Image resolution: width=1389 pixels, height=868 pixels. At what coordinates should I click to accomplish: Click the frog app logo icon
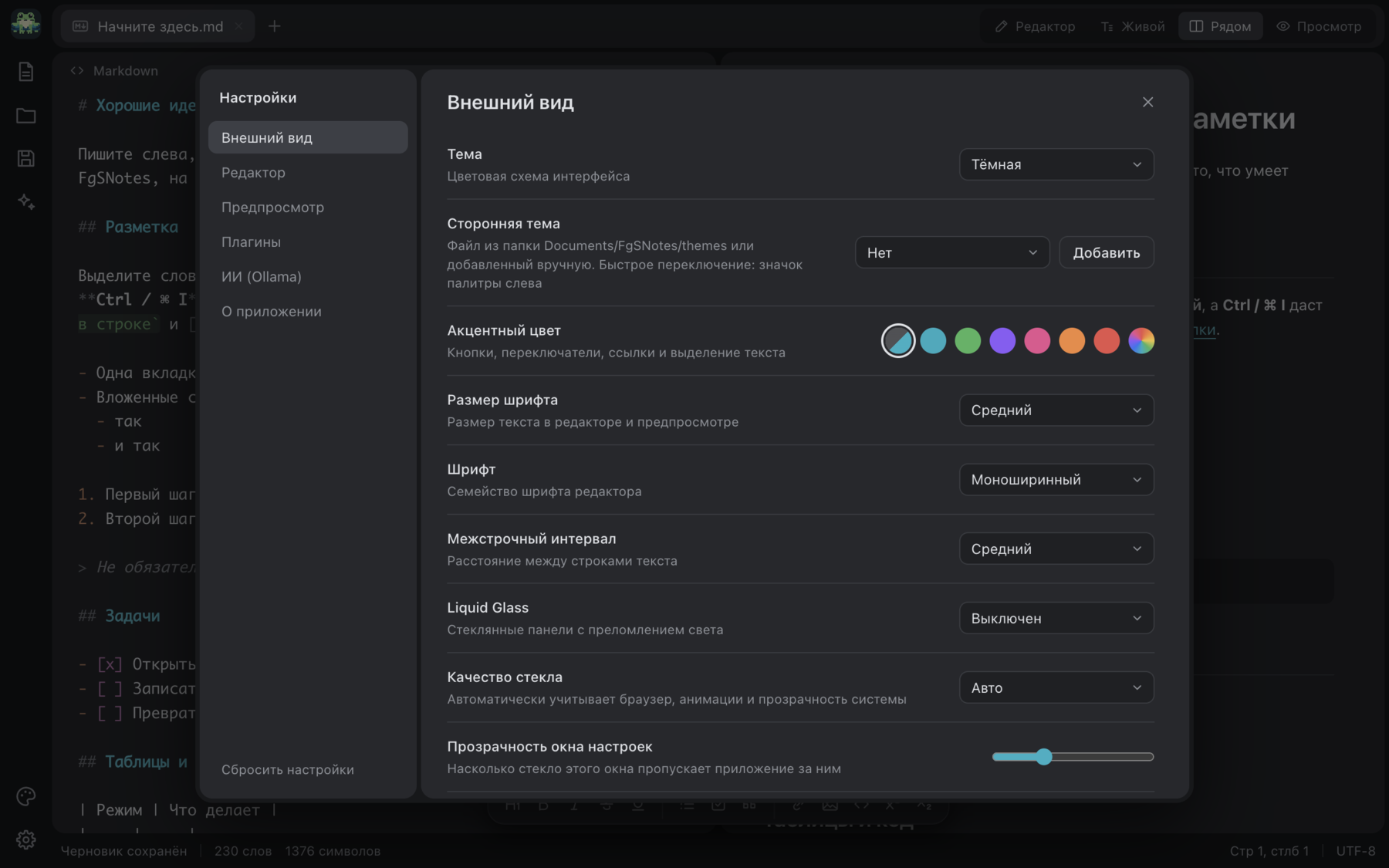point(25,24)
